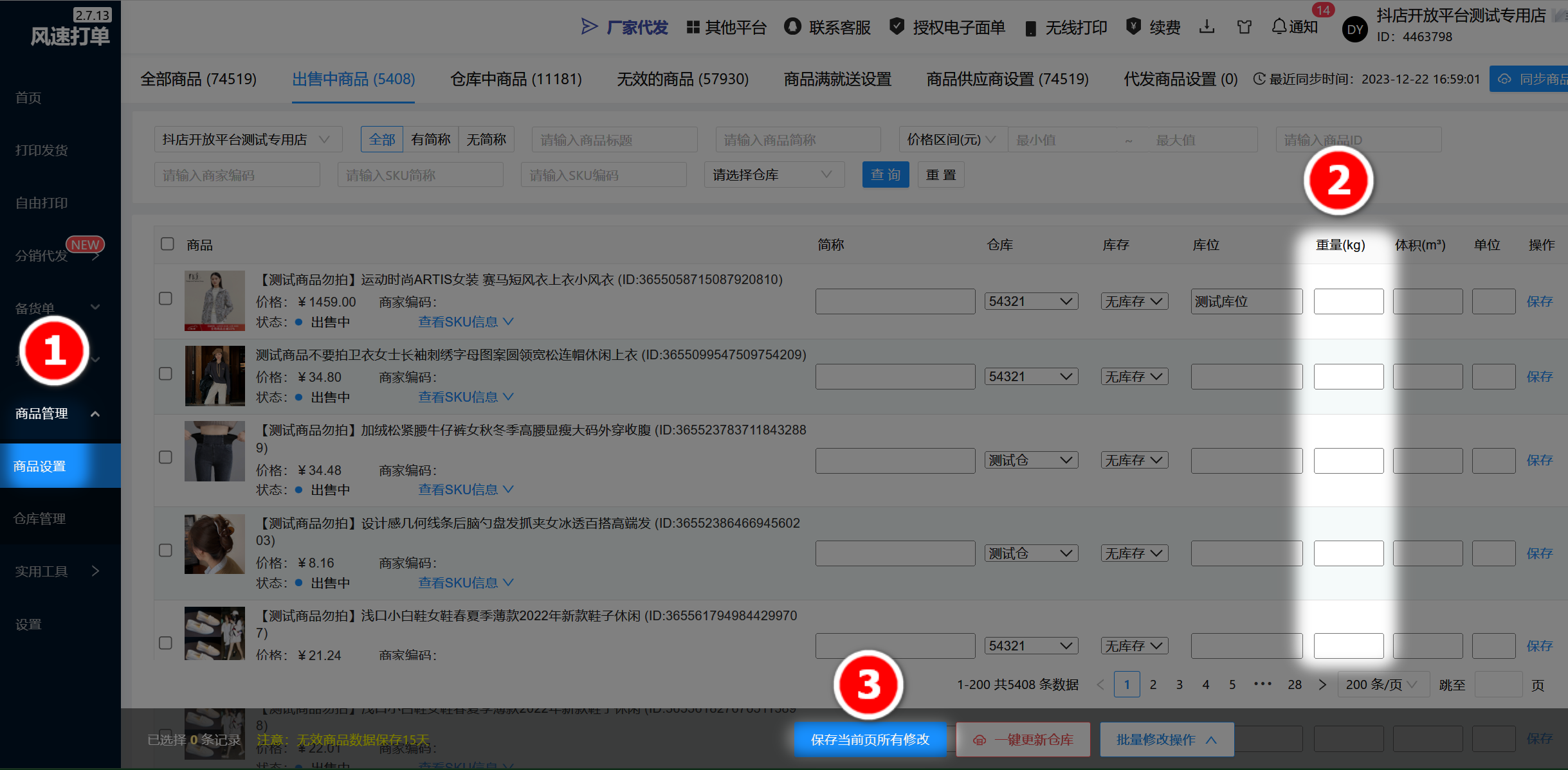Image resolution: width=1568 pixels, height=770 pixels.
Task: Filter by 有简称 option
Action: [x=431, y=139]
